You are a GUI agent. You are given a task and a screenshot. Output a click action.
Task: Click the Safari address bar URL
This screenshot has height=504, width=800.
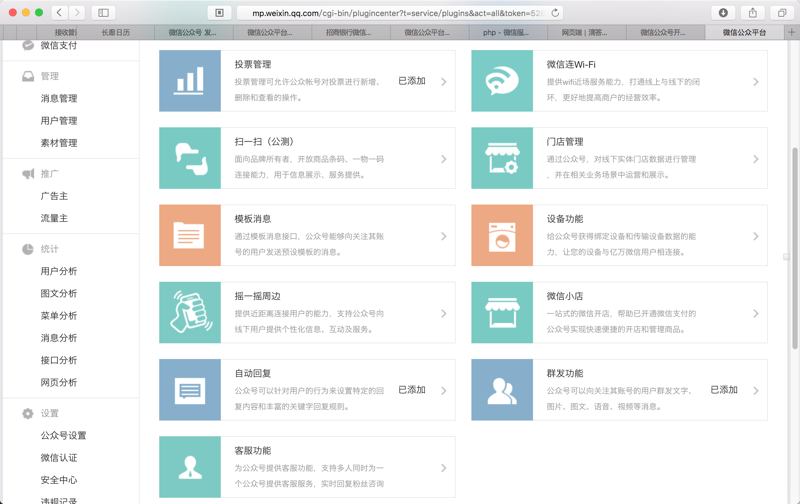pos(398,13)
